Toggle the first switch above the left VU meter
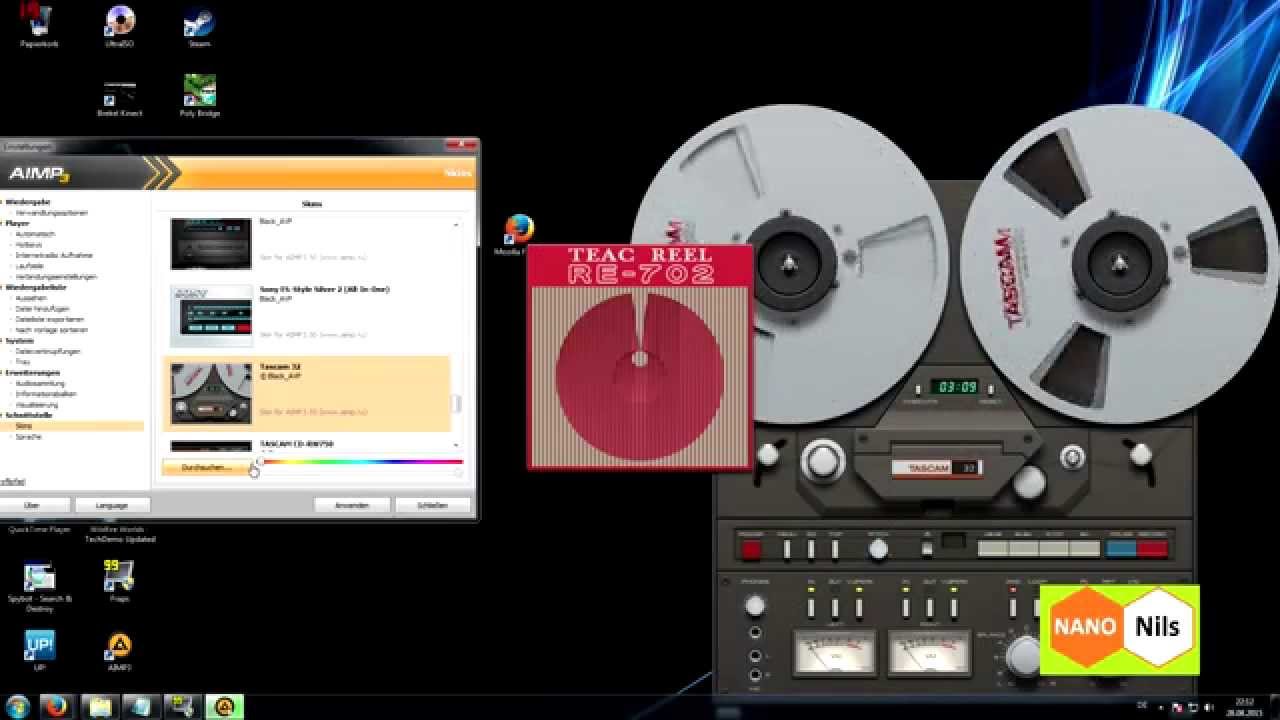Screen dimensions: 1280x720 (811, 607)
